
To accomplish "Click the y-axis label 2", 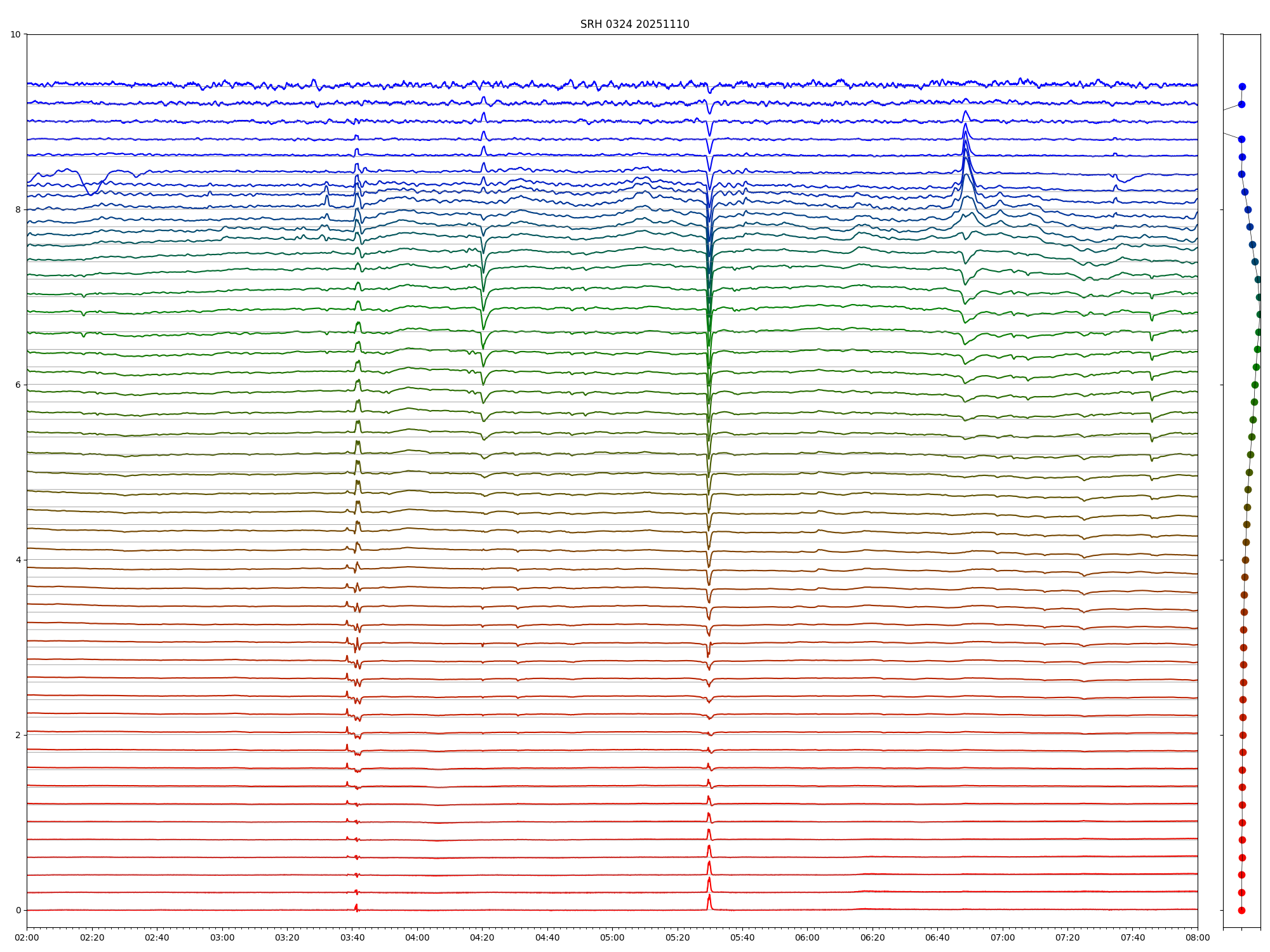I will [x=18, y=735].
